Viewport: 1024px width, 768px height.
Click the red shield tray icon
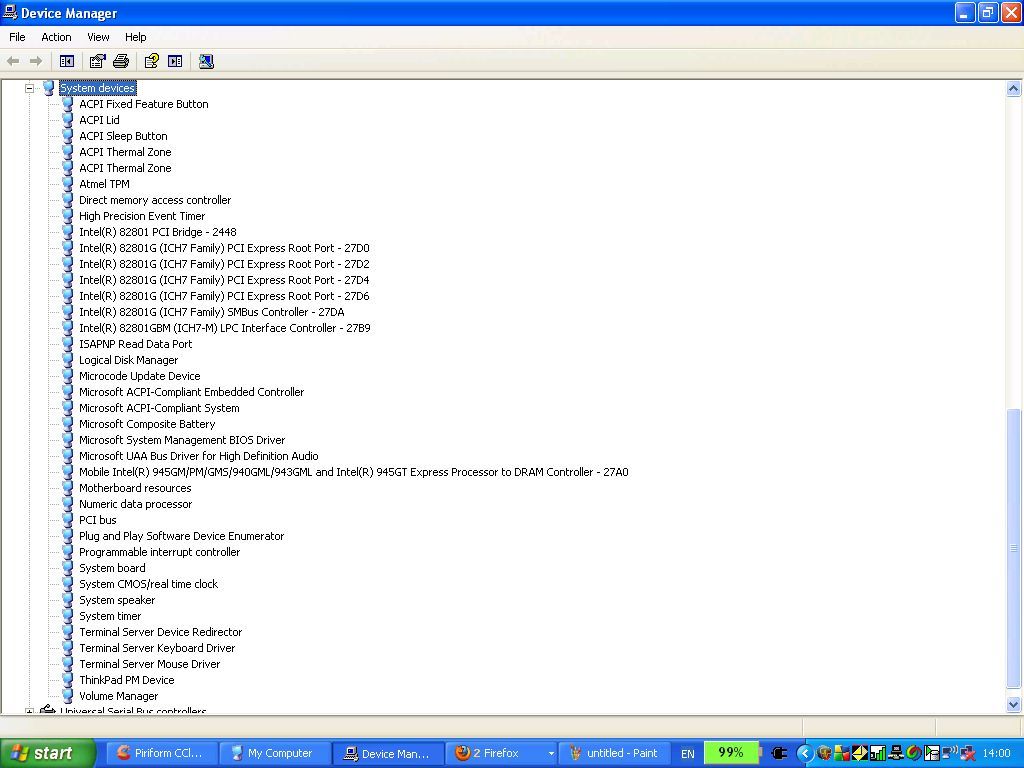coord(824,753)
